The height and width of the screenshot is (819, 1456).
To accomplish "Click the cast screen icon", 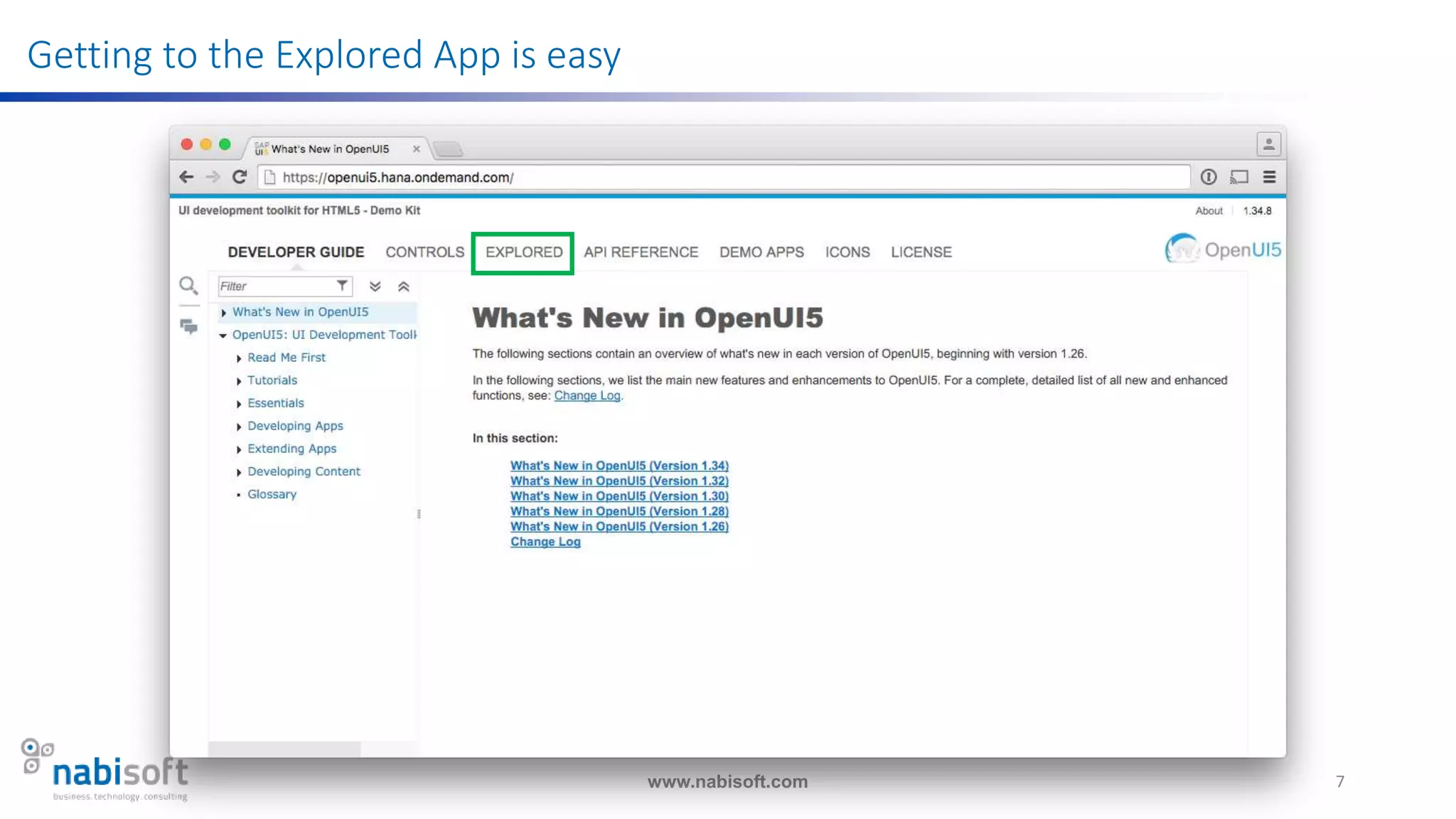I will (1239, 177).
